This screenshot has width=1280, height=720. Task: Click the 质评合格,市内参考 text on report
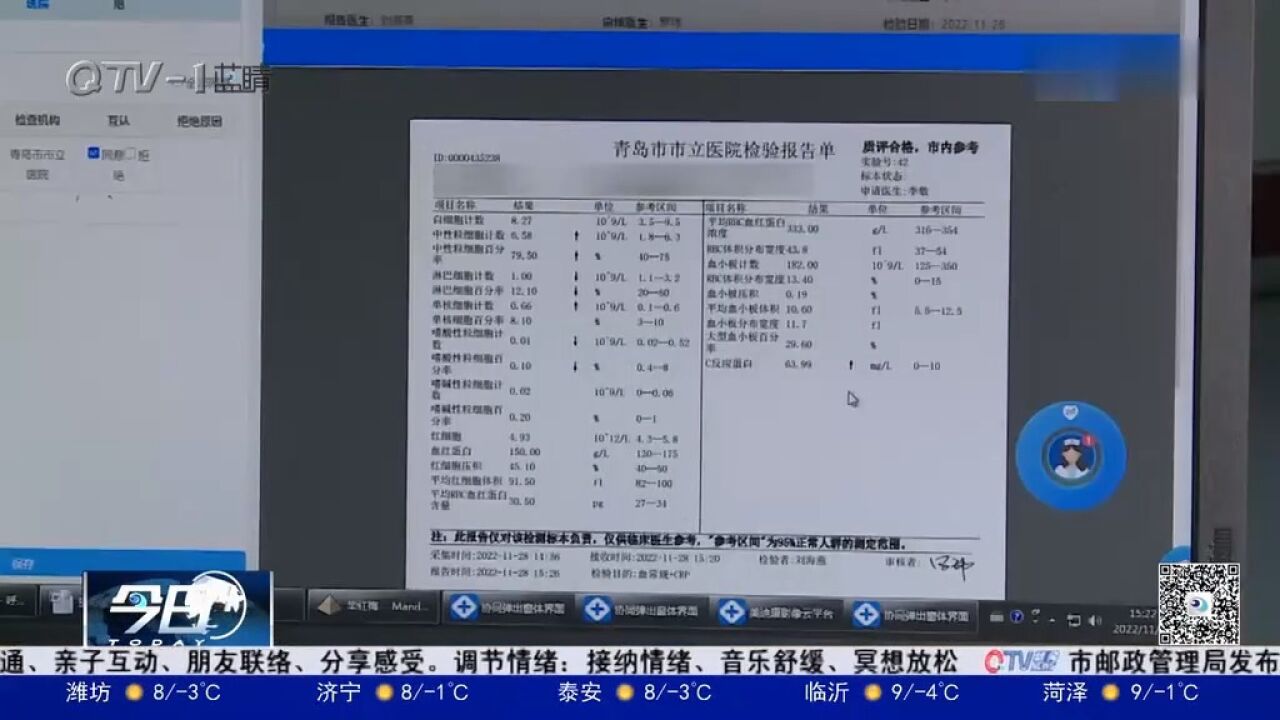coord(920,147)
